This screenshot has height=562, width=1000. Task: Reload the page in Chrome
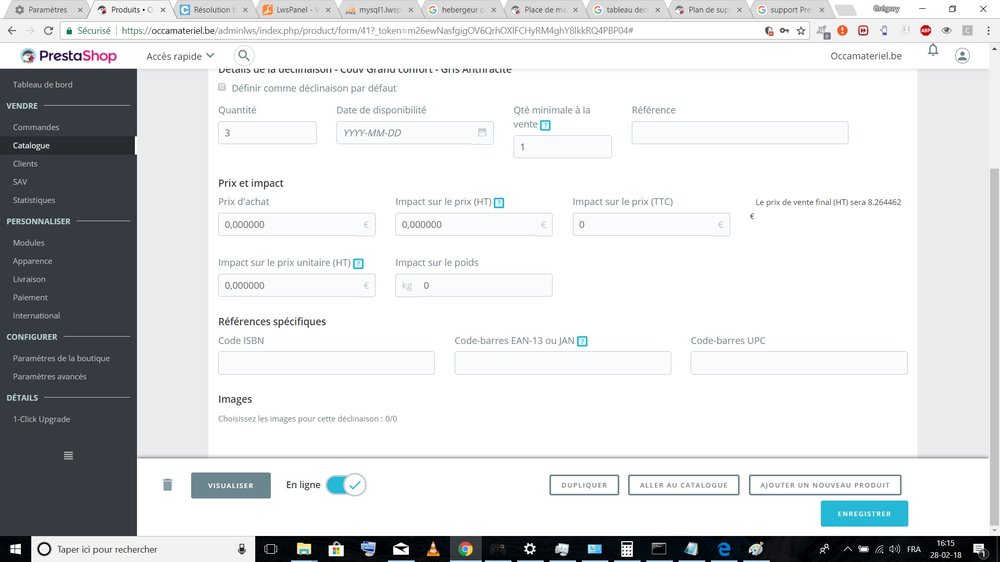pyautogui.click(x=48, y=31)
